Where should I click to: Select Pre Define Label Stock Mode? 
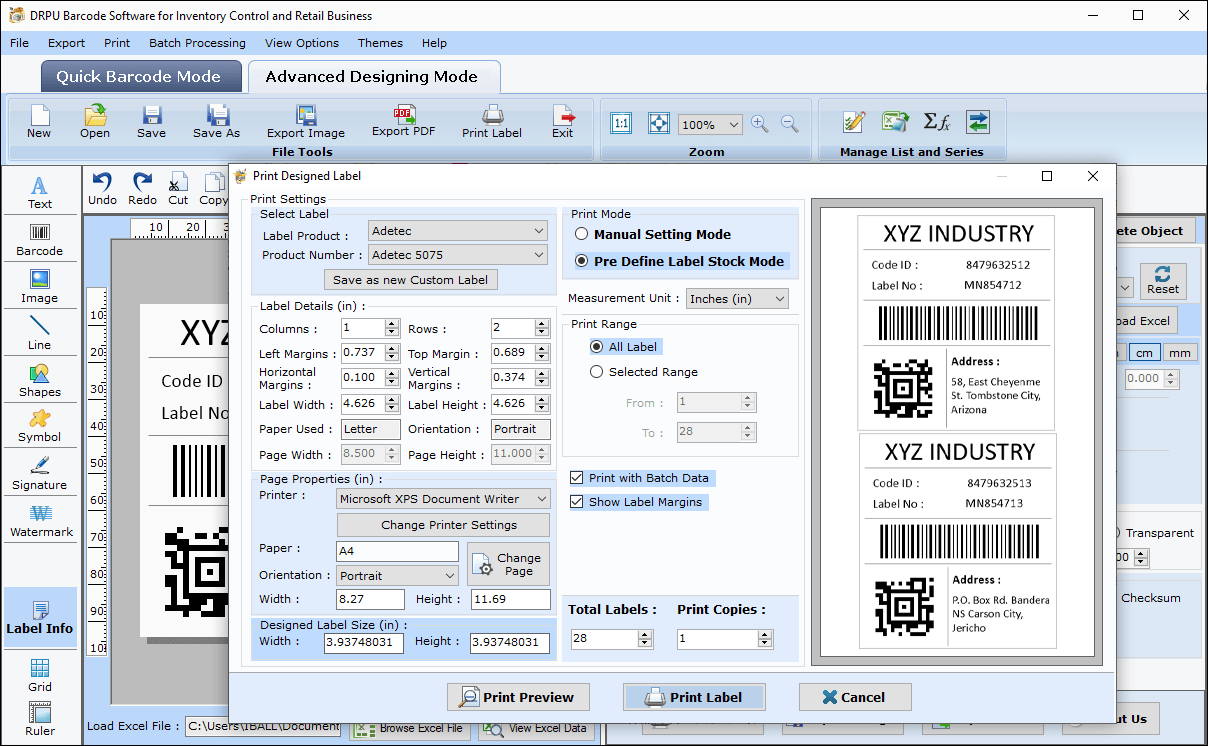coord(582,261)
